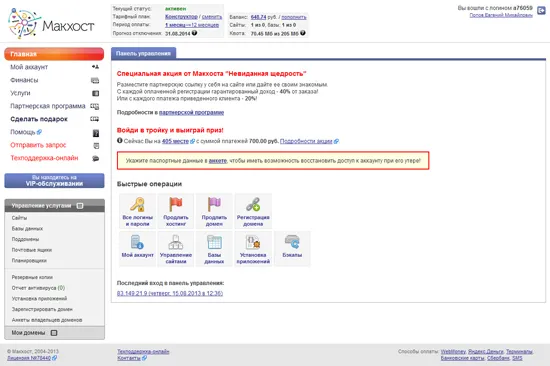Image resolution: width=550 pixels, height=366 pixels.
Task: Open the 'Управление сайтами' icon
Action: (x=176, y=242)
